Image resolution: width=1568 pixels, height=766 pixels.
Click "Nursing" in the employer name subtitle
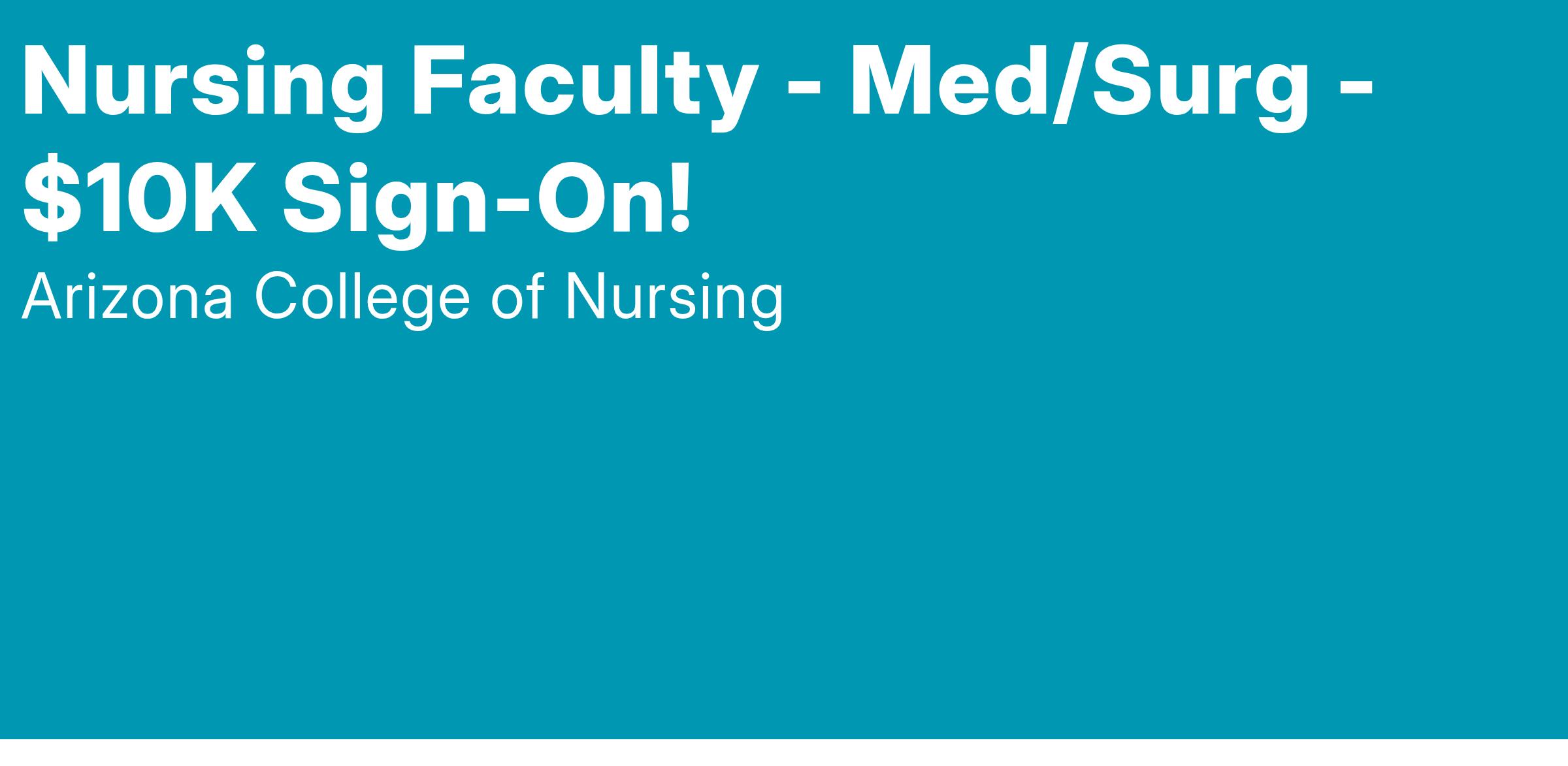(674, 298)
